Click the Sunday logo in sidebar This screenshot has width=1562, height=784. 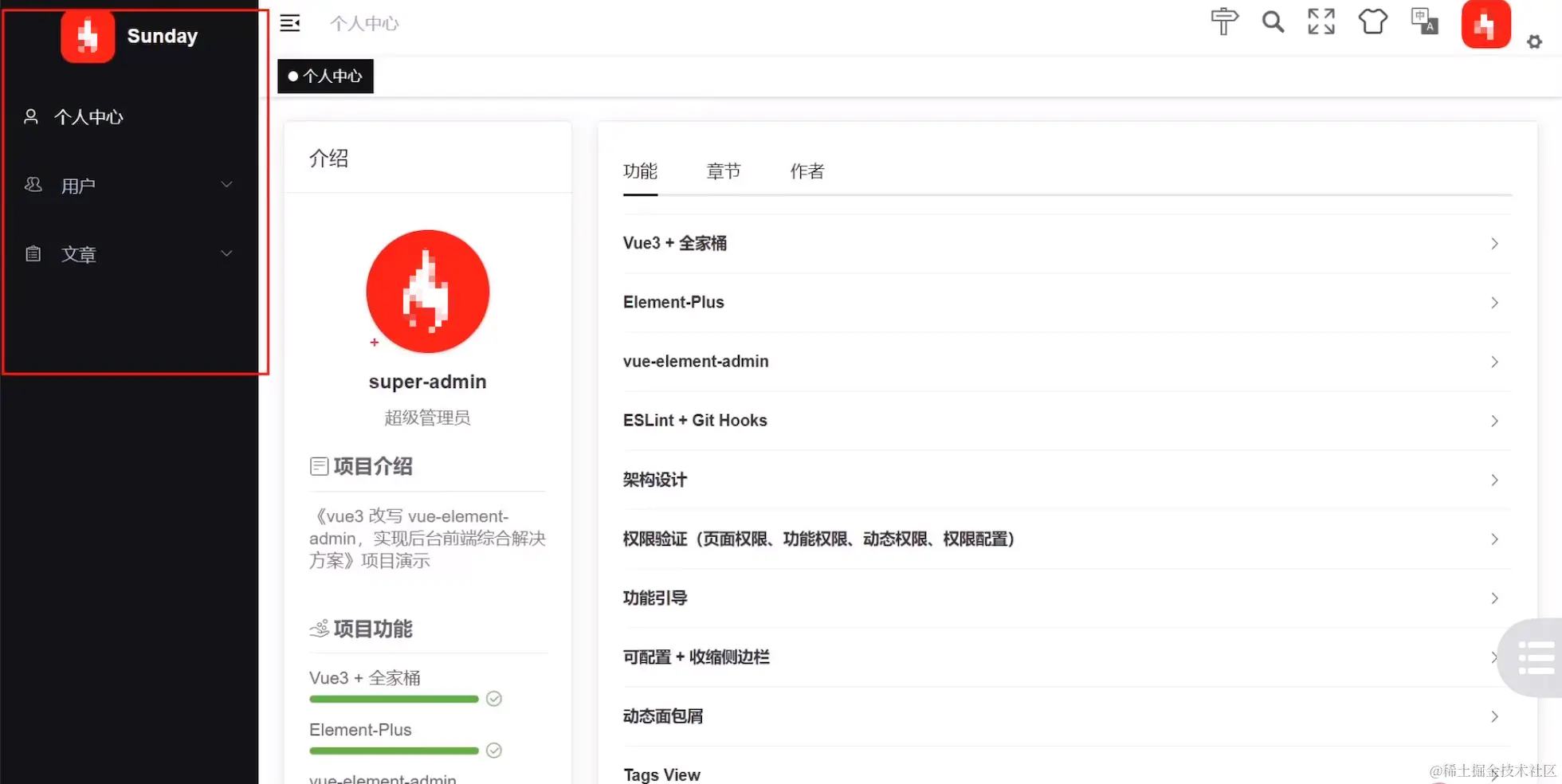[88, 36]
